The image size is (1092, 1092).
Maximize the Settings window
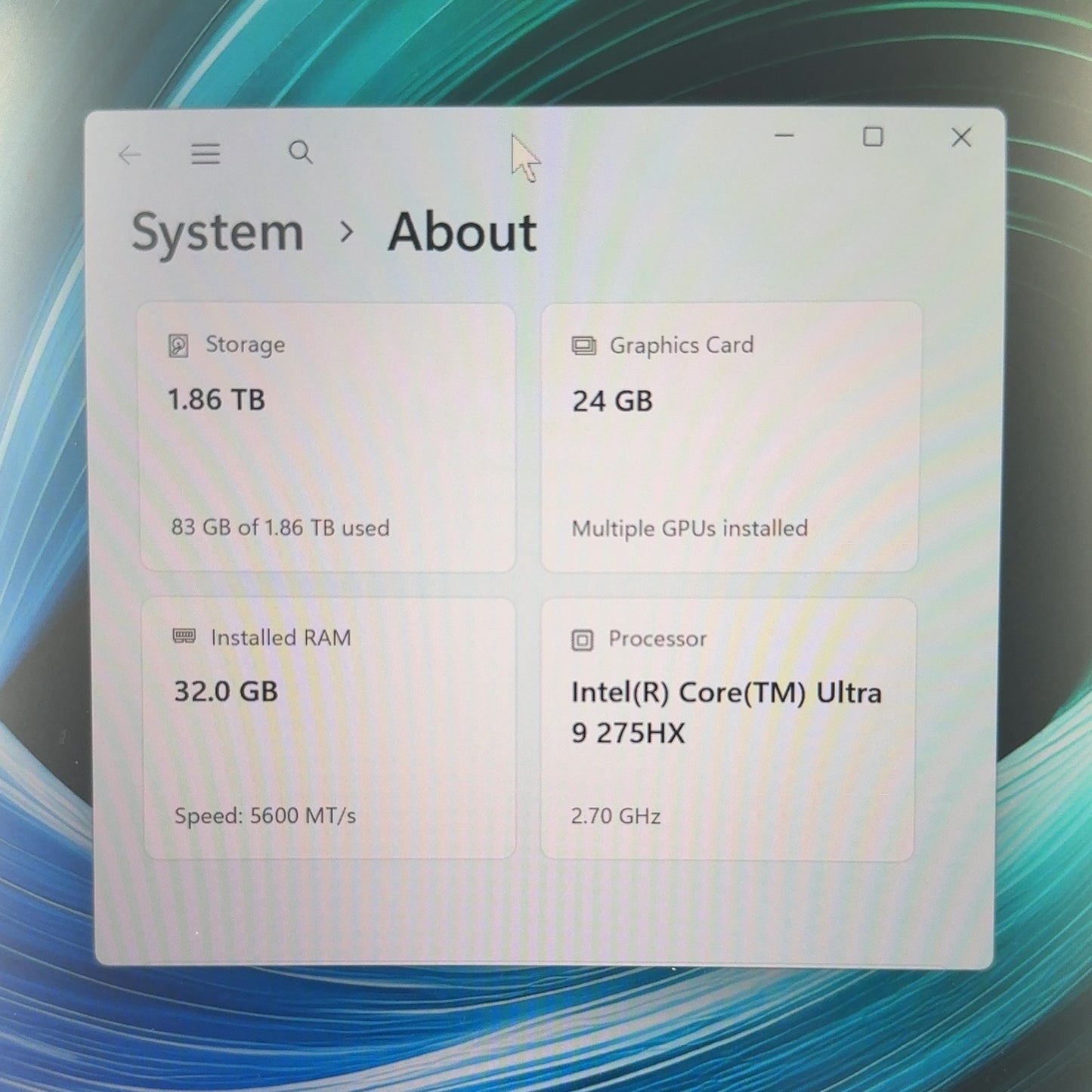tap(873, 137)
